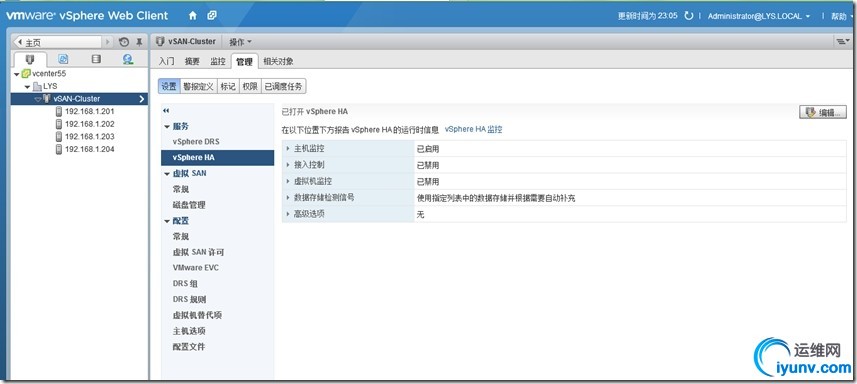Collapse the settings sidebar with double-arrow icon

tap(166, 111)
